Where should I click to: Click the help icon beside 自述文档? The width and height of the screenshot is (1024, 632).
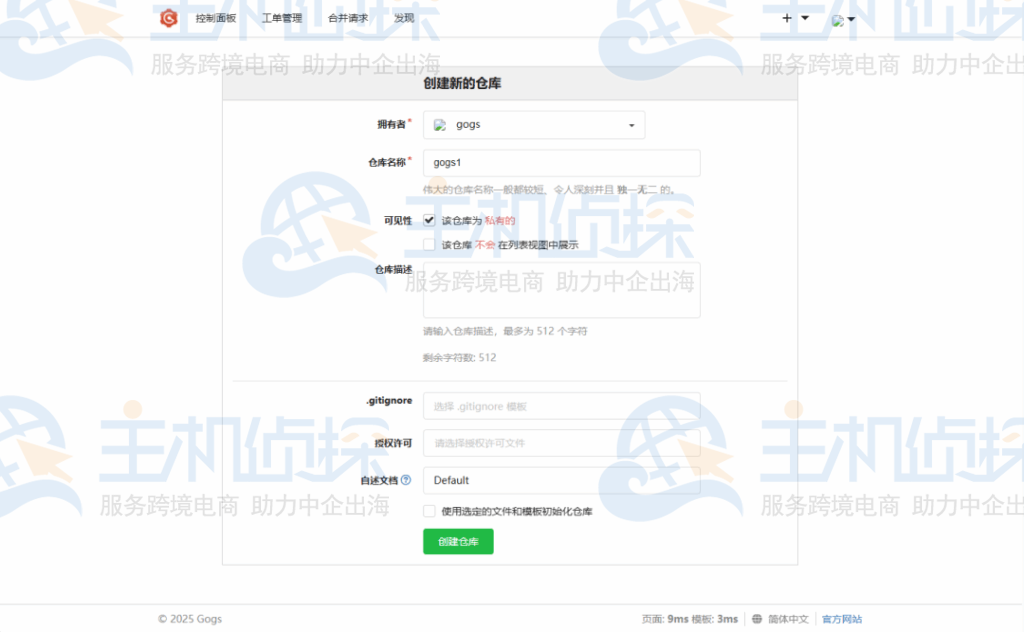click(x=406, y=480)
